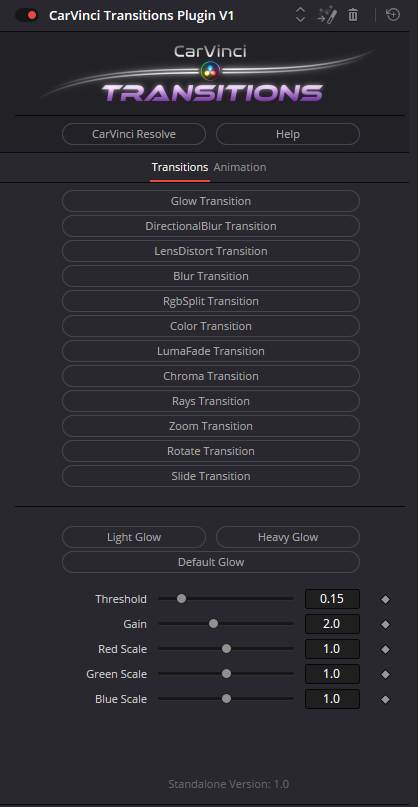Toggle Threshold keyframe diamond
The width and height of the screenshot is (418, 807).
385,600
